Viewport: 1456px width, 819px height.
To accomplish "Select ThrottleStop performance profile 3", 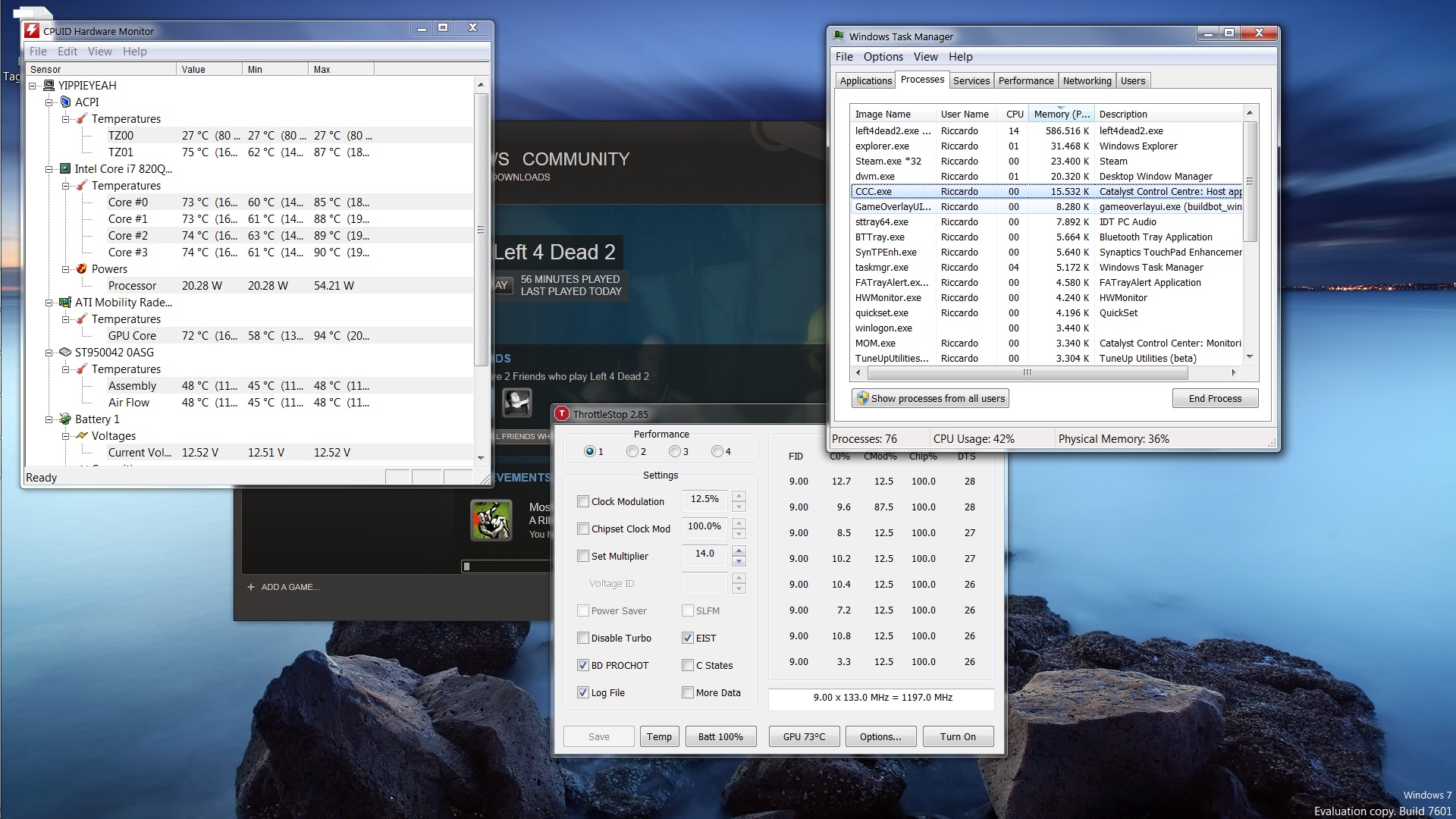I will pyautogui.click(x=675, y=451).
